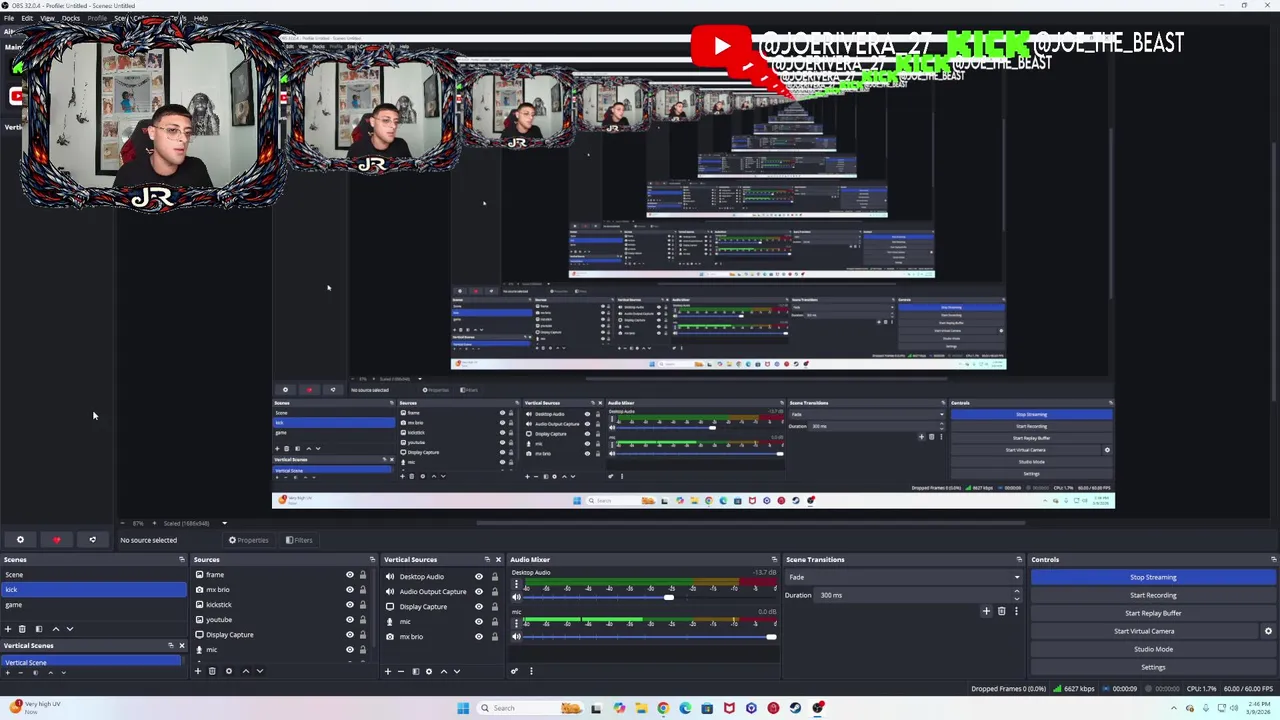Viewport: 1280px width, 720px height.
Task: Select the Scene entry in Scenes
Action: point(93,575)
